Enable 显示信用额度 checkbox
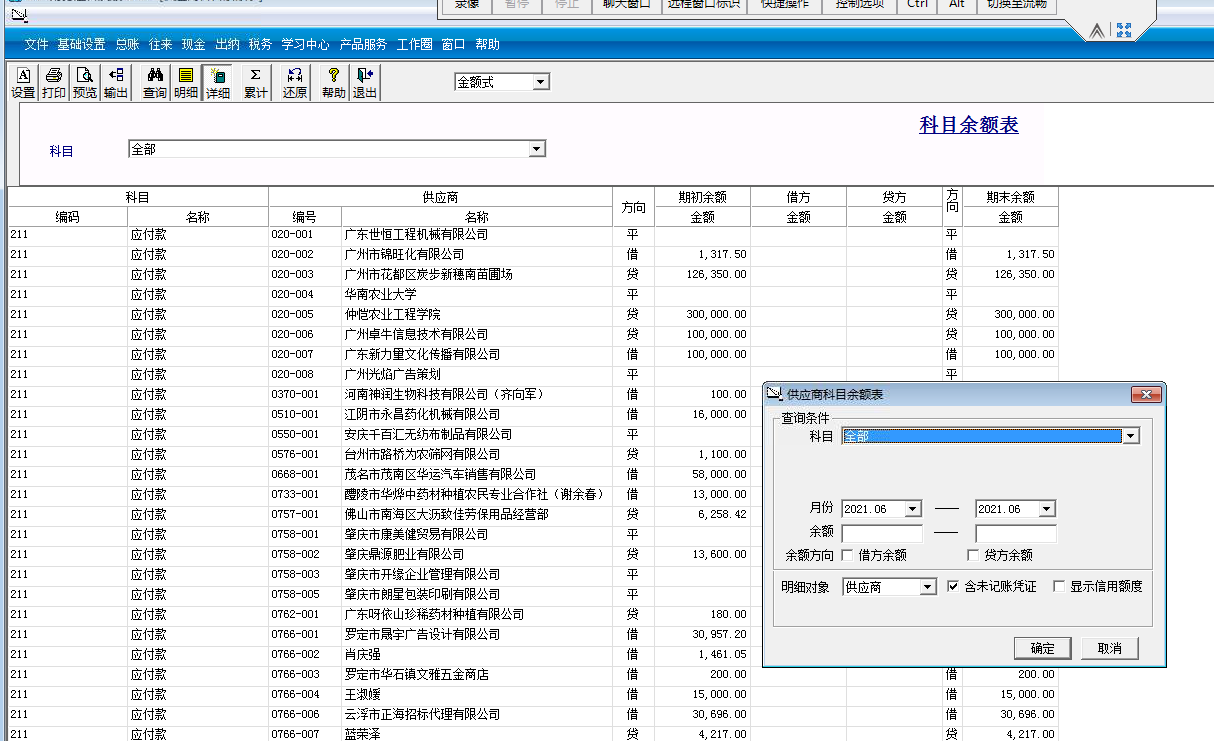The height and width of the screenshot is (741, 1214). (1059, 587)
